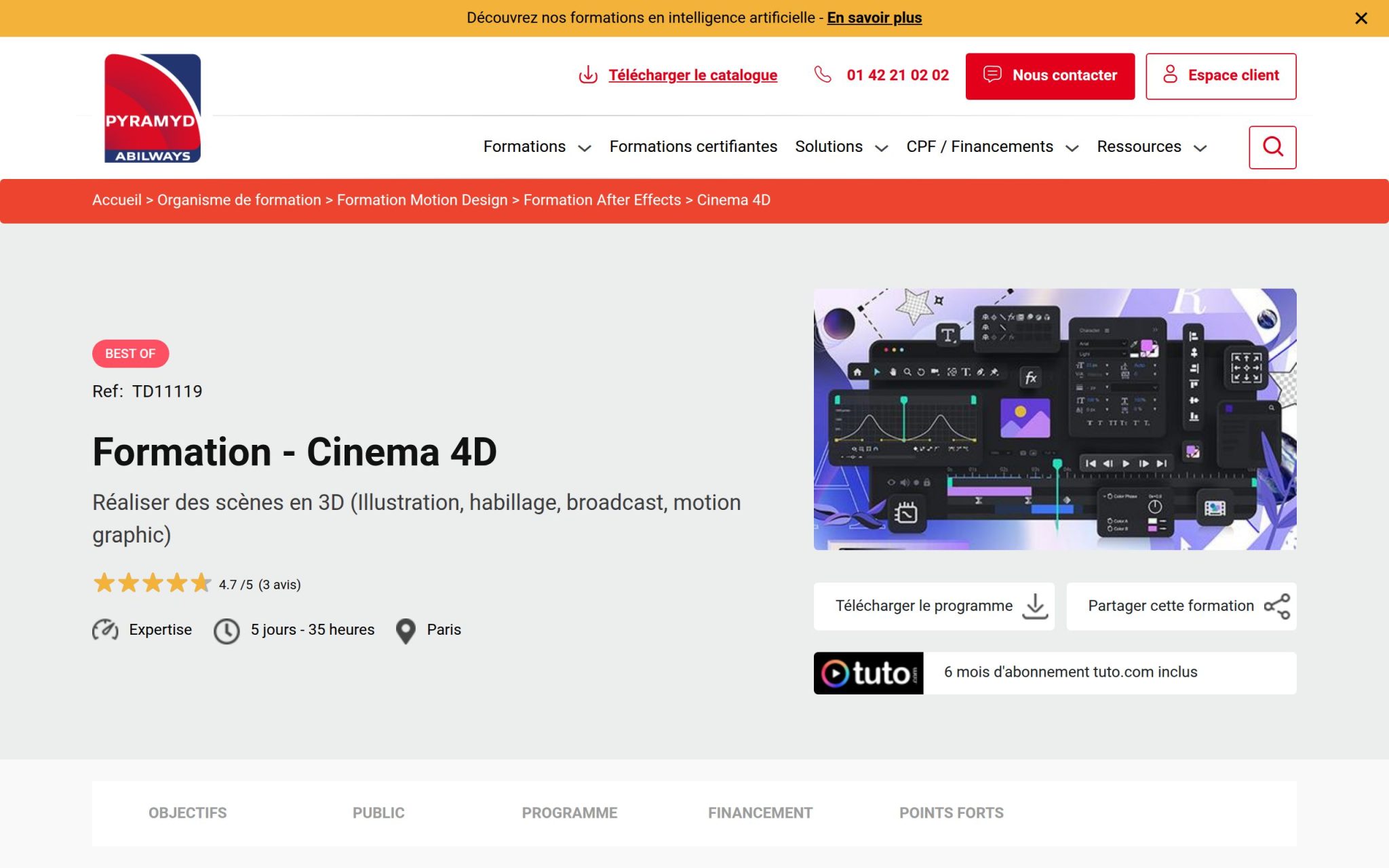
Task: Expand the chevron next to Formations
Action: (585, 148)
